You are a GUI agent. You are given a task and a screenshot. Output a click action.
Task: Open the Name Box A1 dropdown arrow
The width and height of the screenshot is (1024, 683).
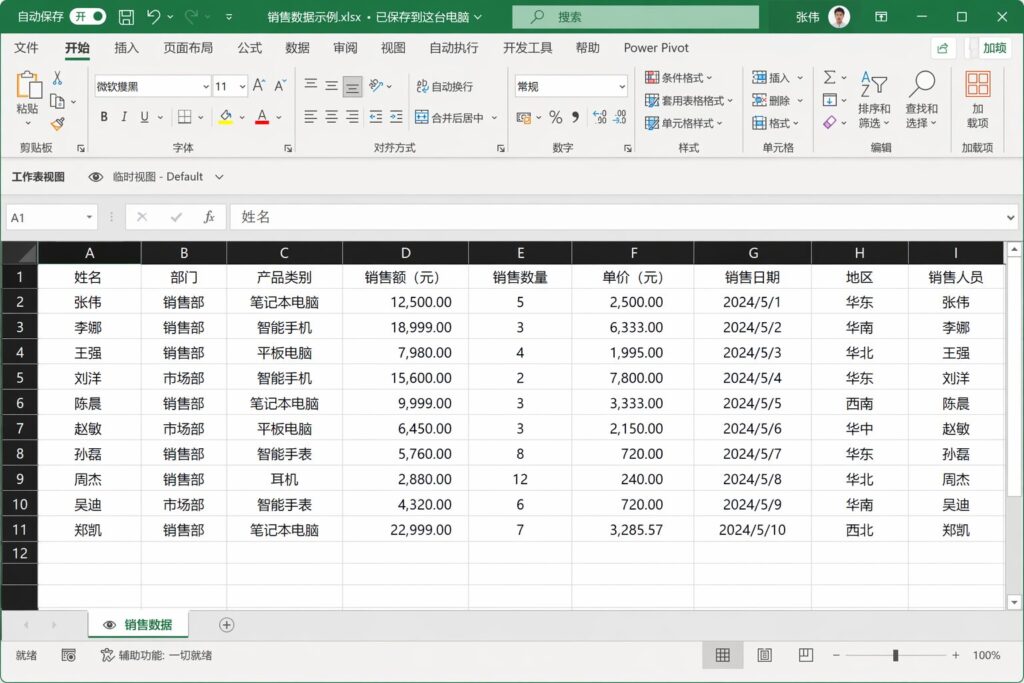coord(89,217)
